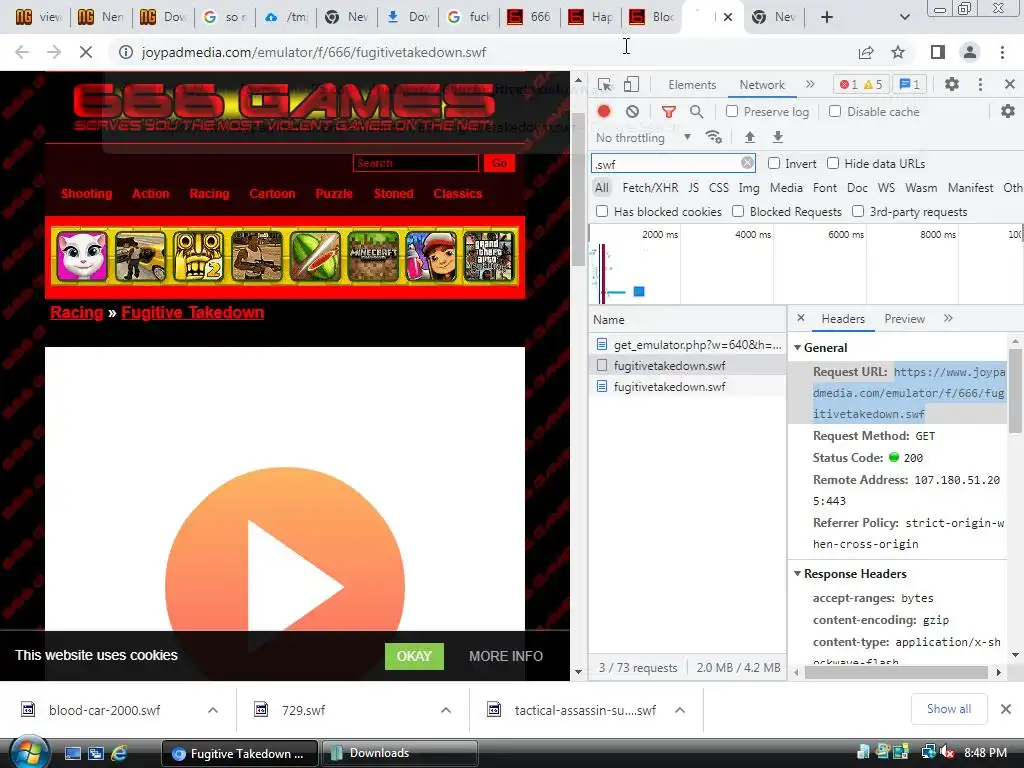Click the details pane vertical scrollbar
Viewport: 1024px width, 768px height.
[1015, 391]
